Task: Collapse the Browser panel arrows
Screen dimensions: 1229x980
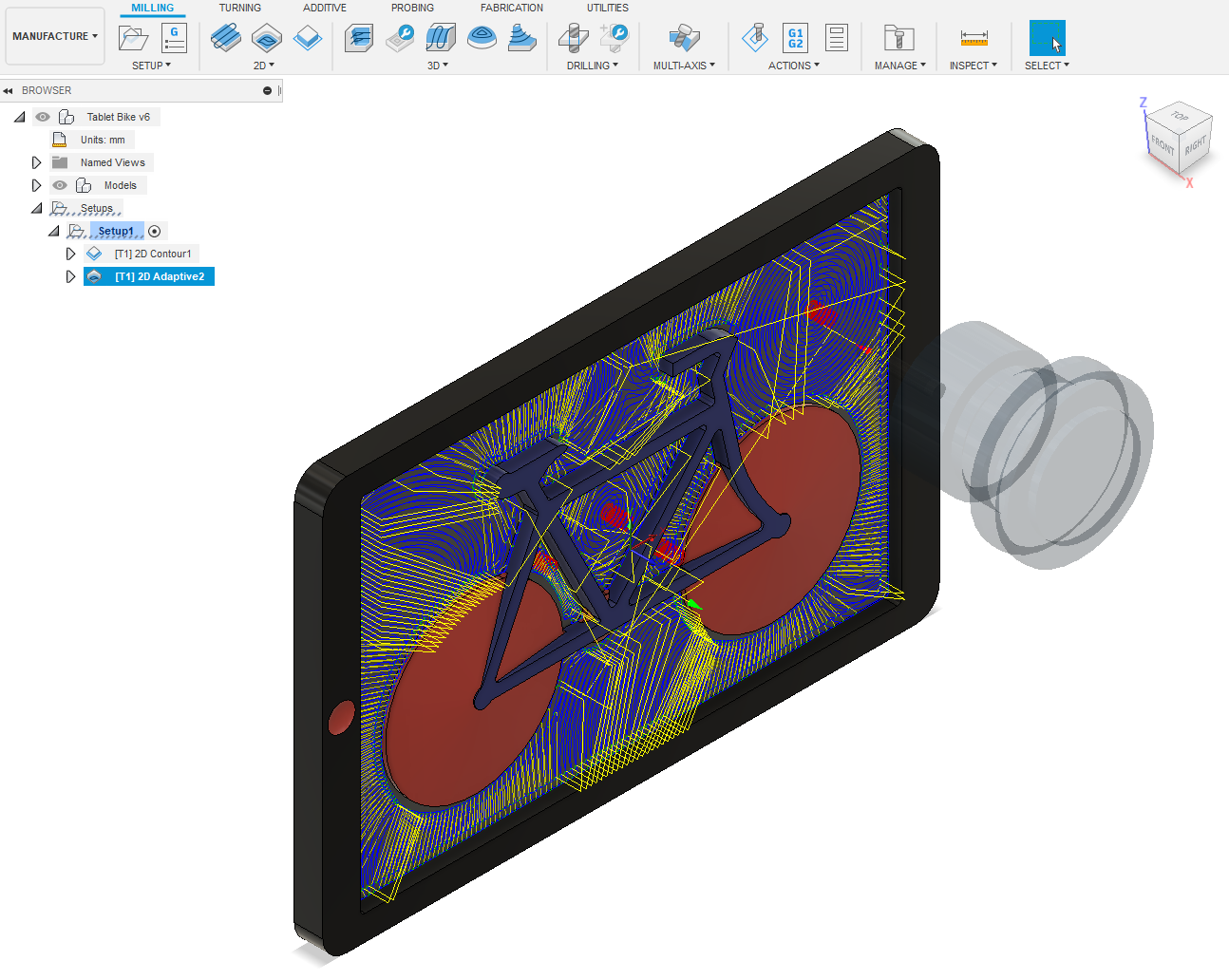Action: (x=8, y=90)
